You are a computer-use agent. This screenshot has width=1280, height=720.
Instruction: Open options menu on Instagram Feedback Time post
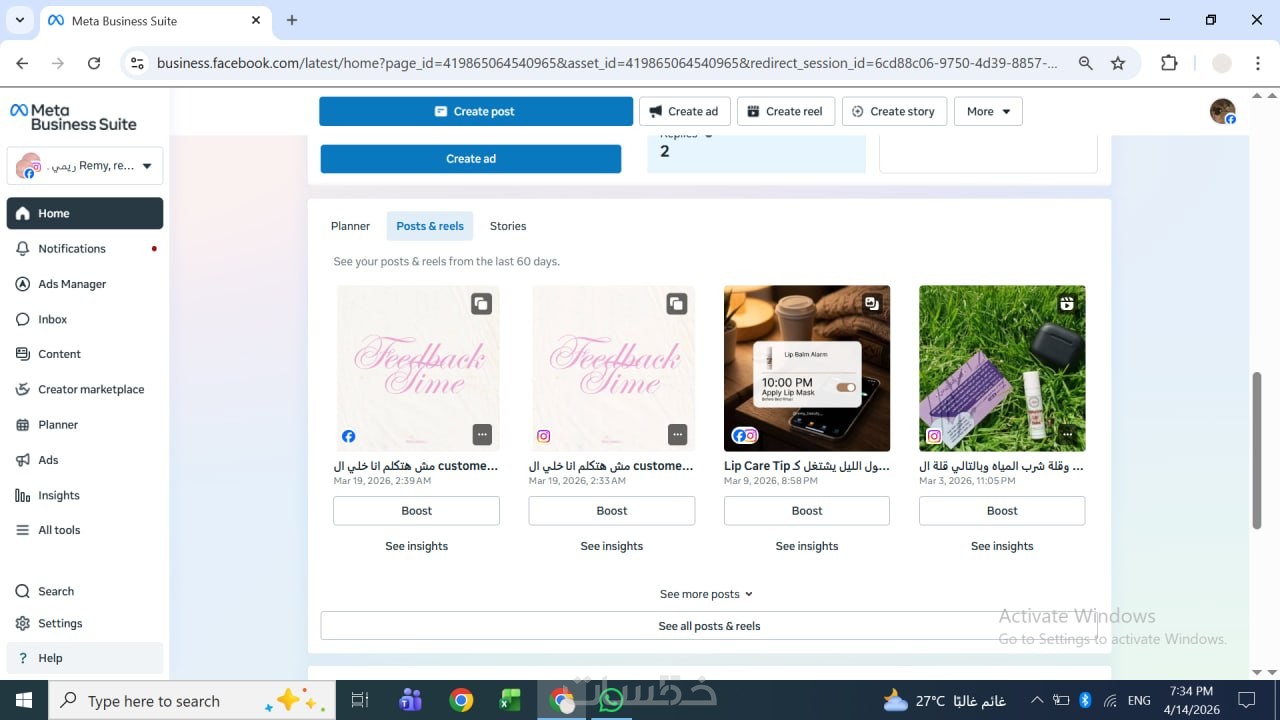tap(678, 434)
